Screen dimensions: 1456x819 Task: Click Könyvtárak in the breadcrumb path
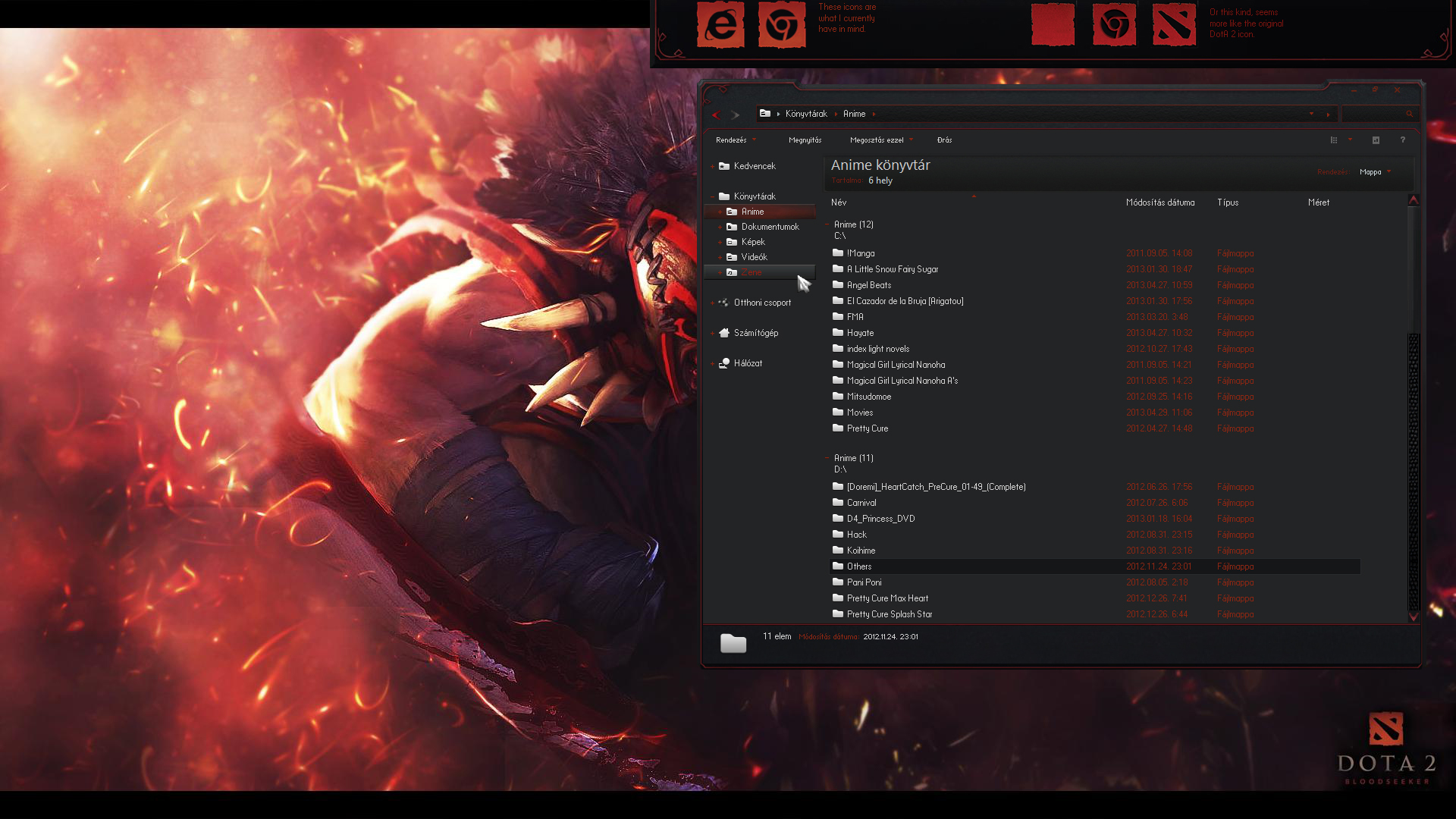[805, 114]
